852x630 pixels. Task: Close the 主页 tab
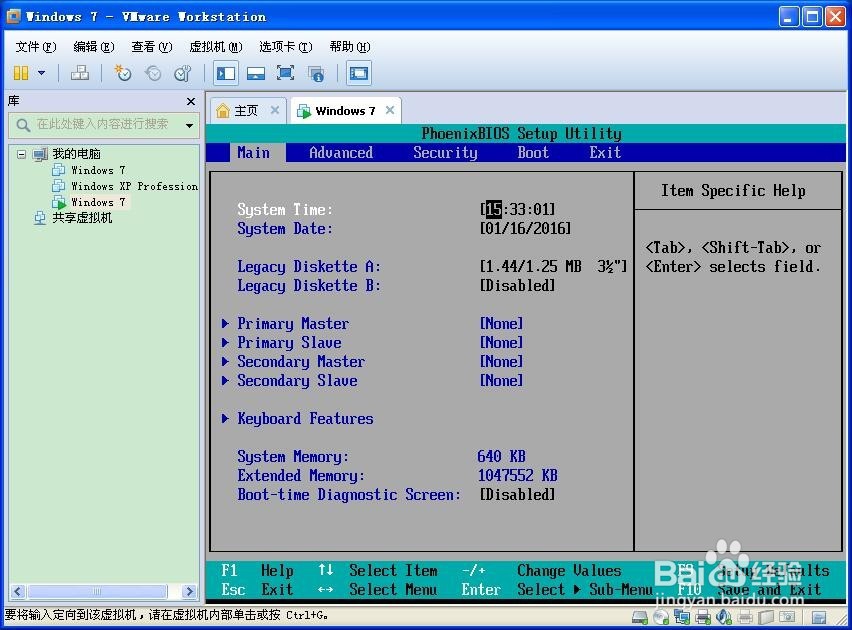click(x=275, y=110)
